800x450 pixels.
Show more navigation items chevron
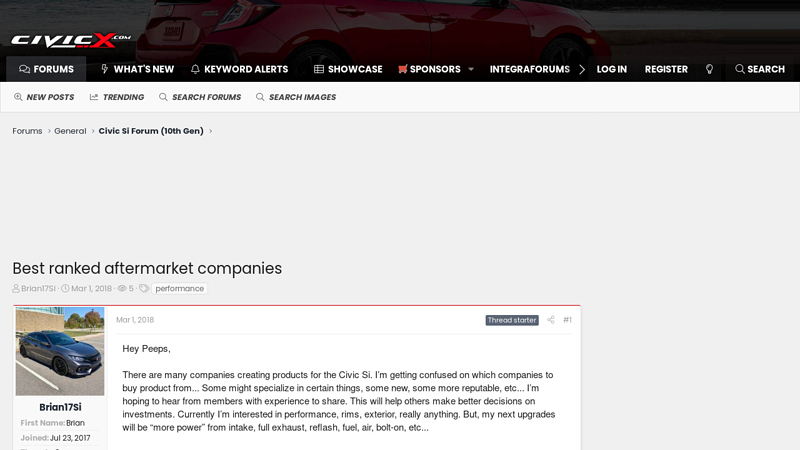click(582, 69)
